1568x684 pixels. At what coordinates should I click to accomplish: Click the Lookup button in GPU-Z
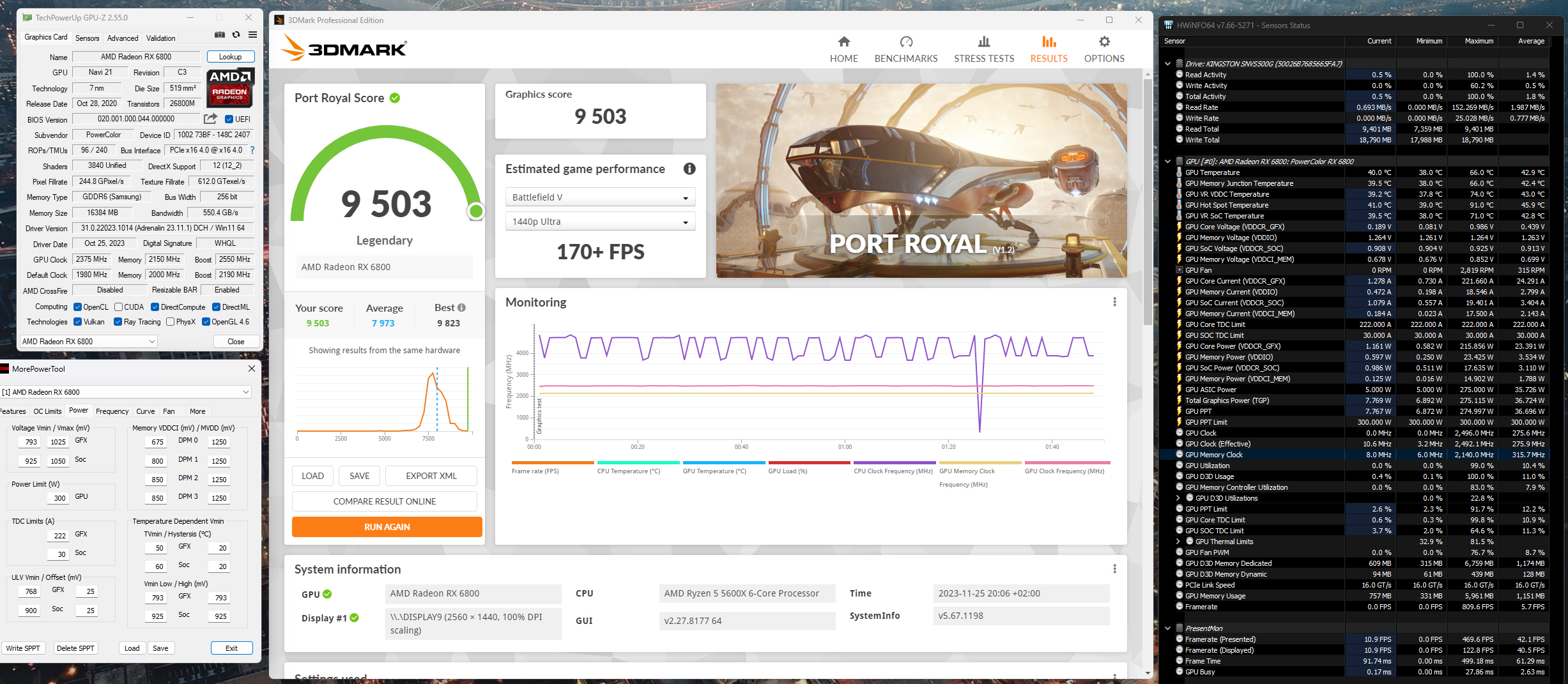(231, 57)
